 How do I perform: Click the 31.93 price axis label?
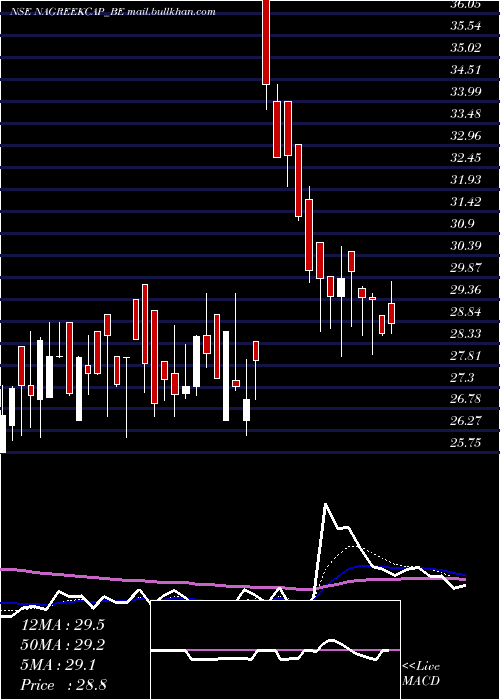(466, 179)
